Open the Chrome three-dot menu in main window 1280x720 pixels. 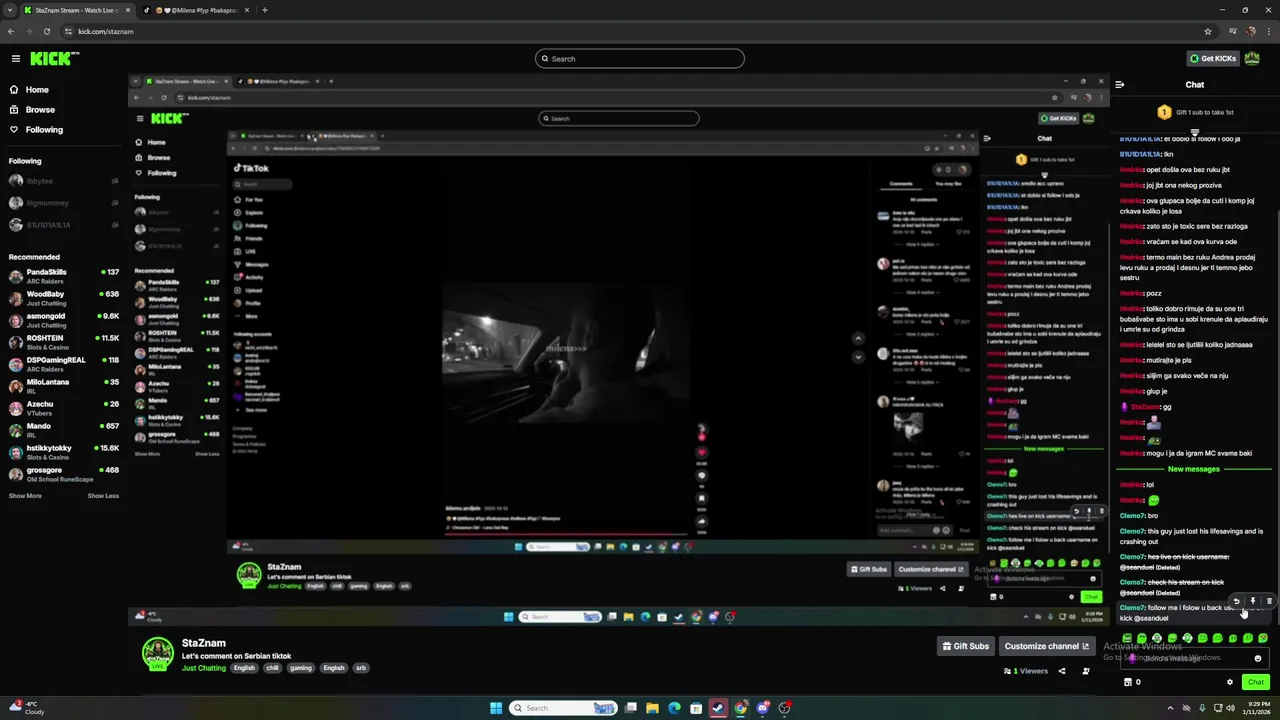1269,31
